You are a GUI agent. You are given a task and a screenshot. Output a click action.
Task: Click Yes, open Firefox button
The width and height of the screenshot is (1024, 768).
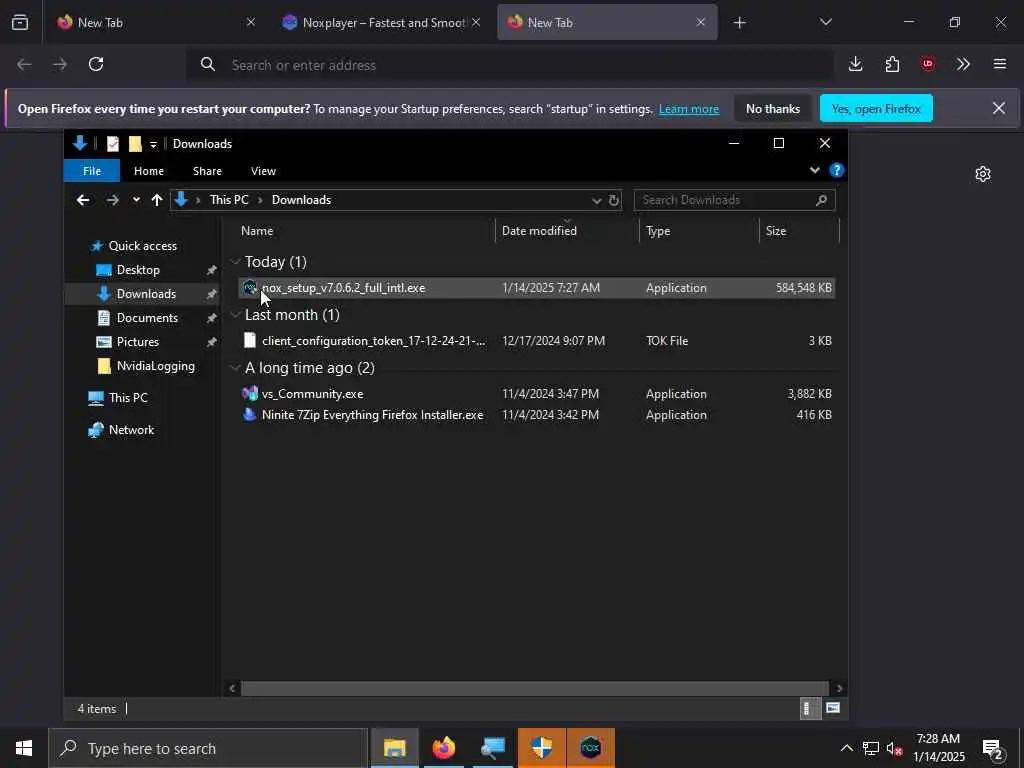click(876, 108)
